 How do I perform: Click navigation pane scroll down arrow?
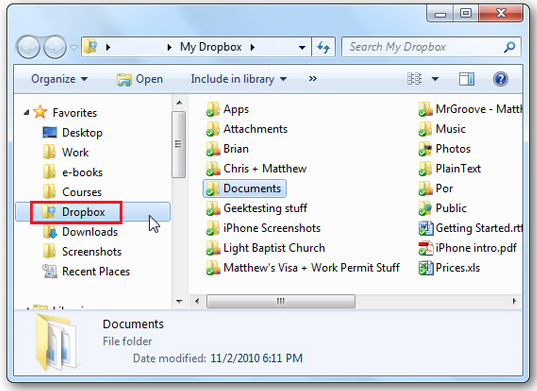click(x=179, y=301)
